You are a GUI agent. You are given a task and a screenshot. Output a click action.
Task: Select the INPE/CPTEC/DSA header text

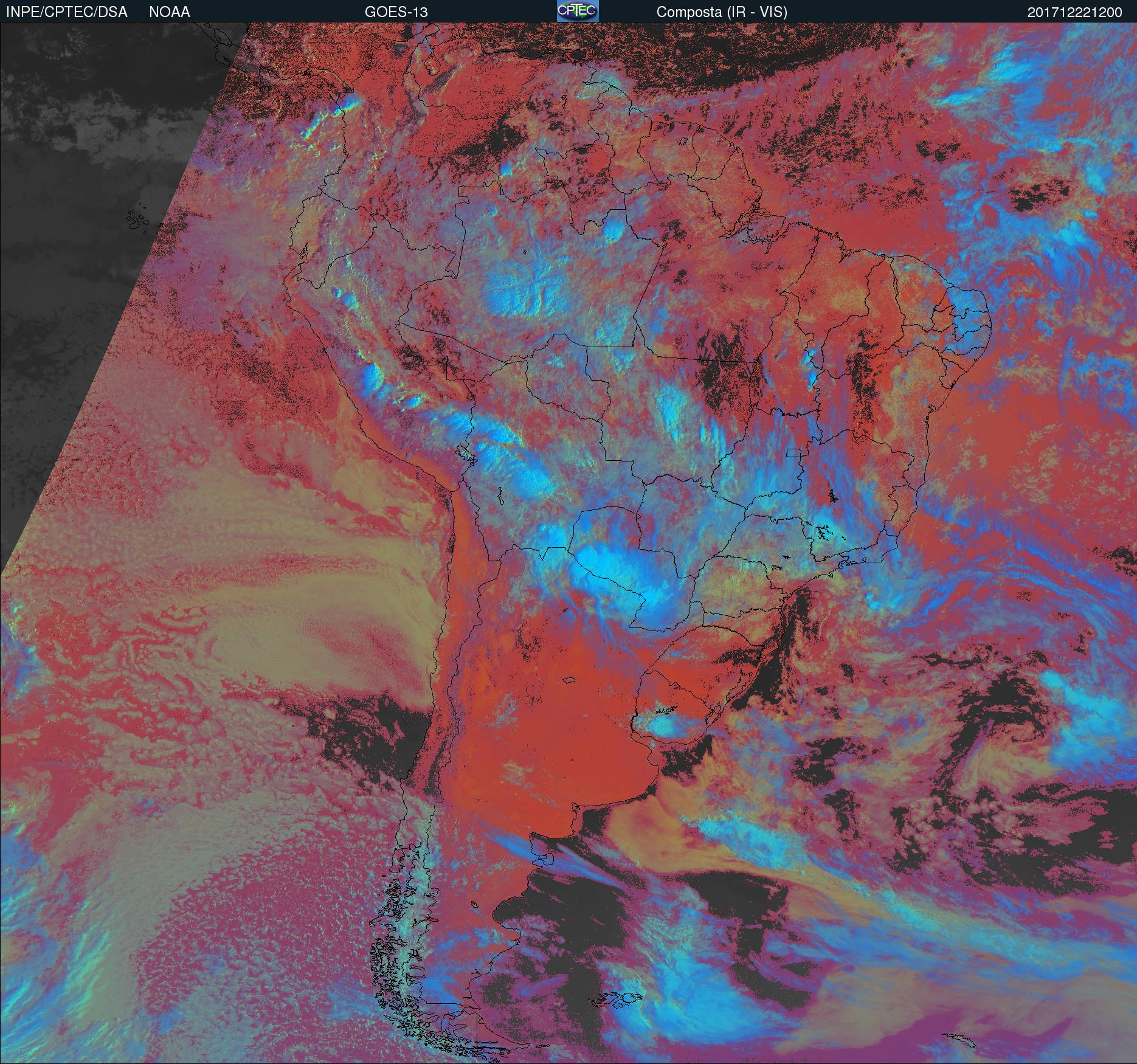coord(67,12)
